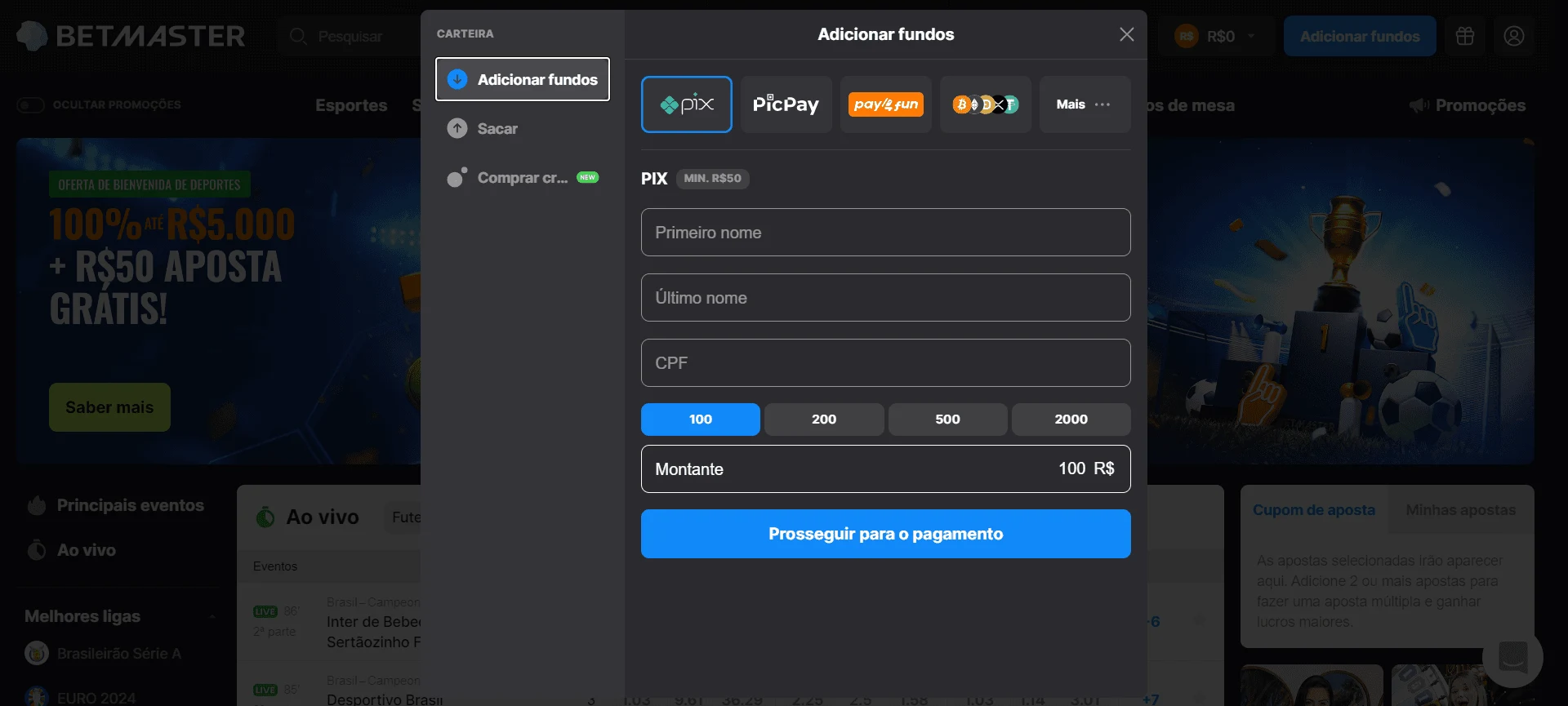
Task: Open the Mais payment methods menu
Action: pyautogui.click(x=1085, y=104)
